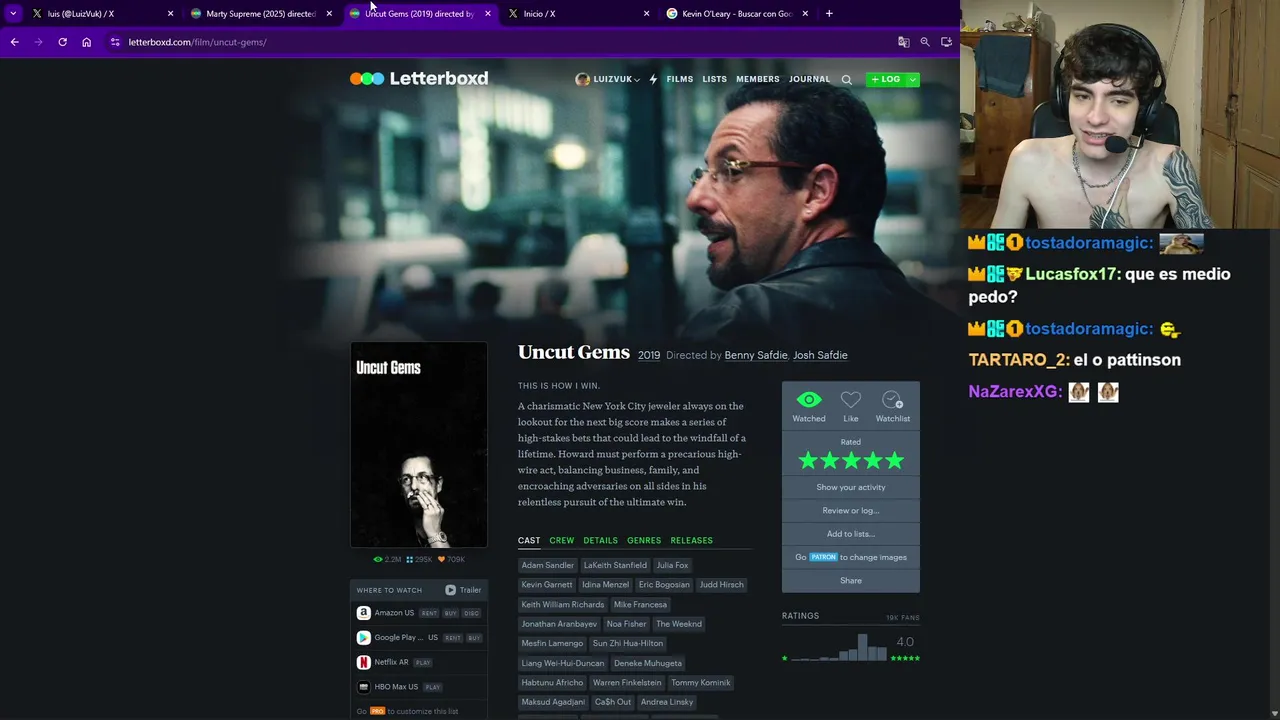Click the HBO Max US service icon
The image size is (1280, 720).
click(x=364, y=687)
